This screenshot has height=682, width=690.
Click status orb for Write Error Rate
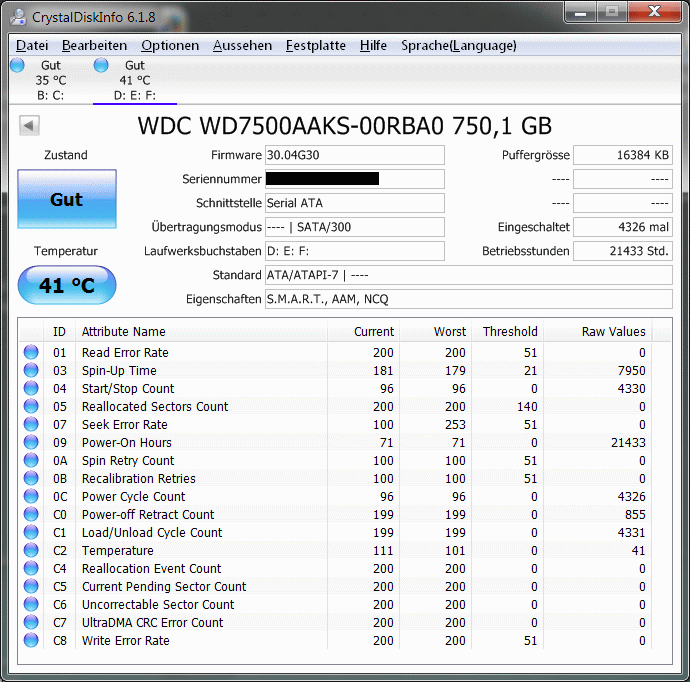tap(31, 641)
